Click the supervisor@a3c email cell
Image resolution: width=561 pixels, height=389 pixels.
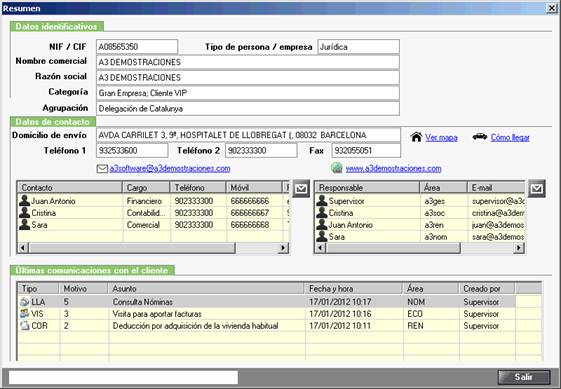(498, 201)
